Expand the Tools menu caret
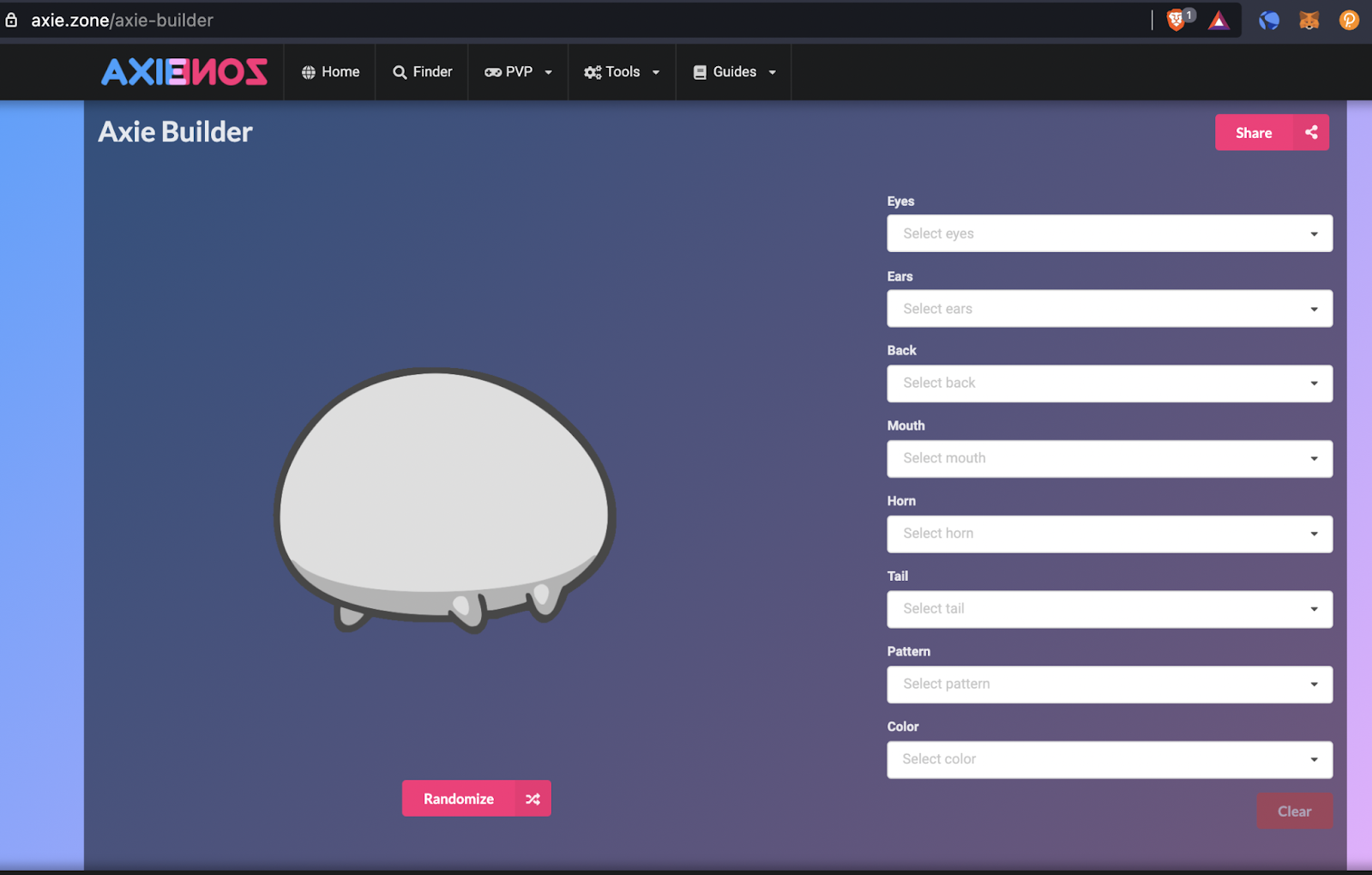This screenshot has height=875, width=1372. tap(656, 72)
